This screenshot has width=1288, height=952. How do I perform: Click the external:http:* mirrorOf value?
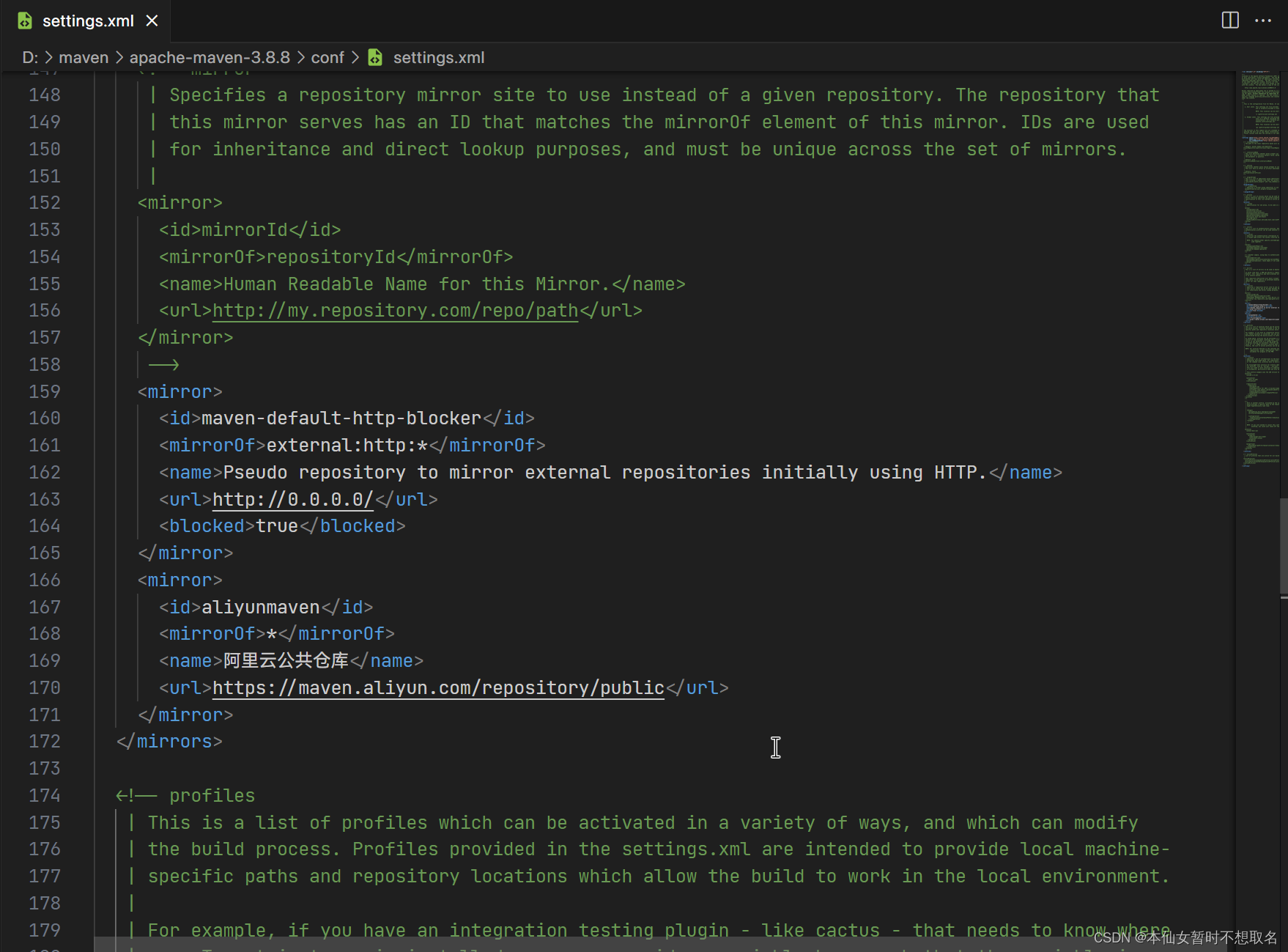(x=347, y=446)
